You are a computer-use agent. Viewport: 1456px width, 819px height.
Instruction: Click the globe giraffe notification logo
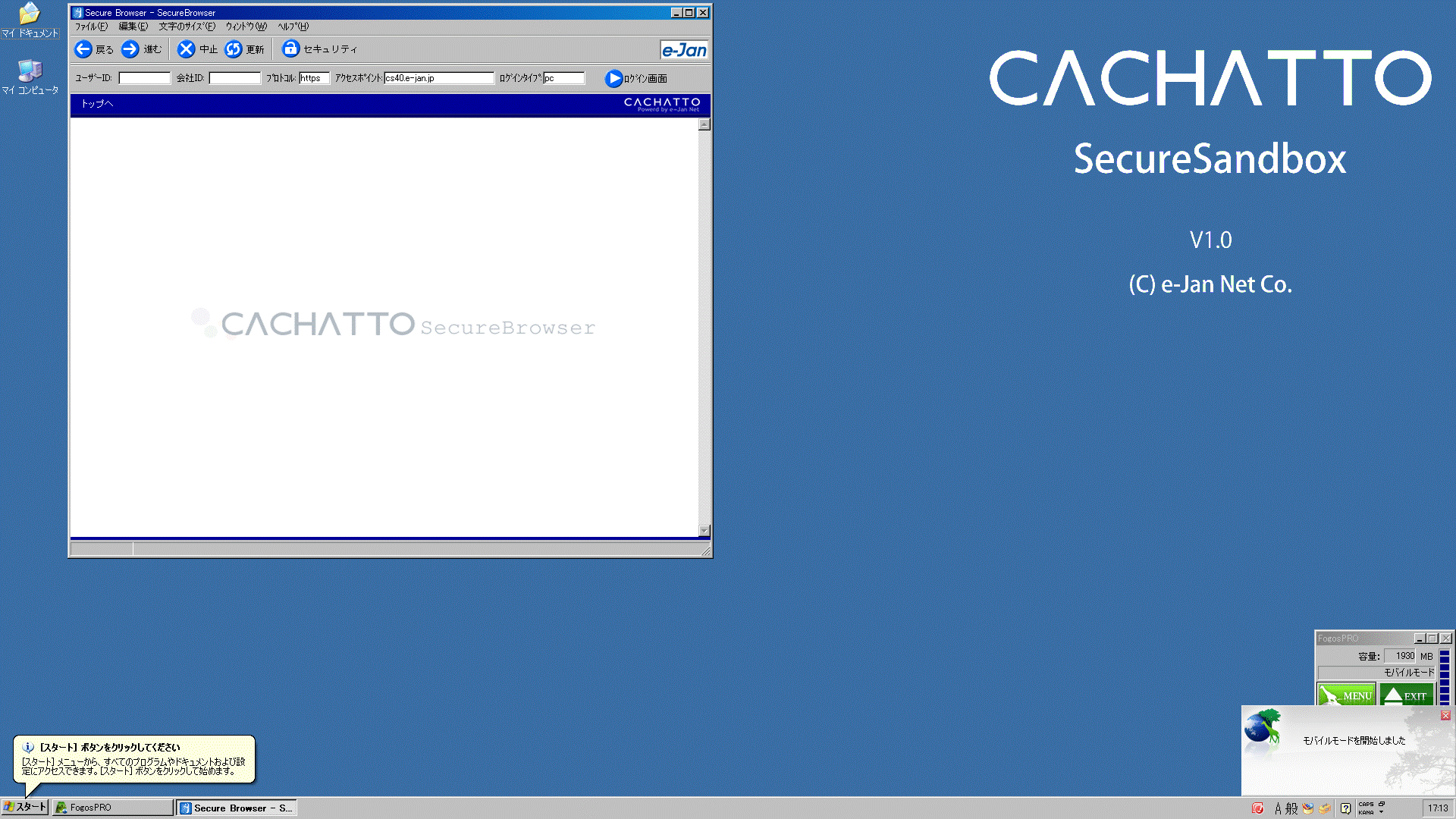click(x=1263, y=727)
